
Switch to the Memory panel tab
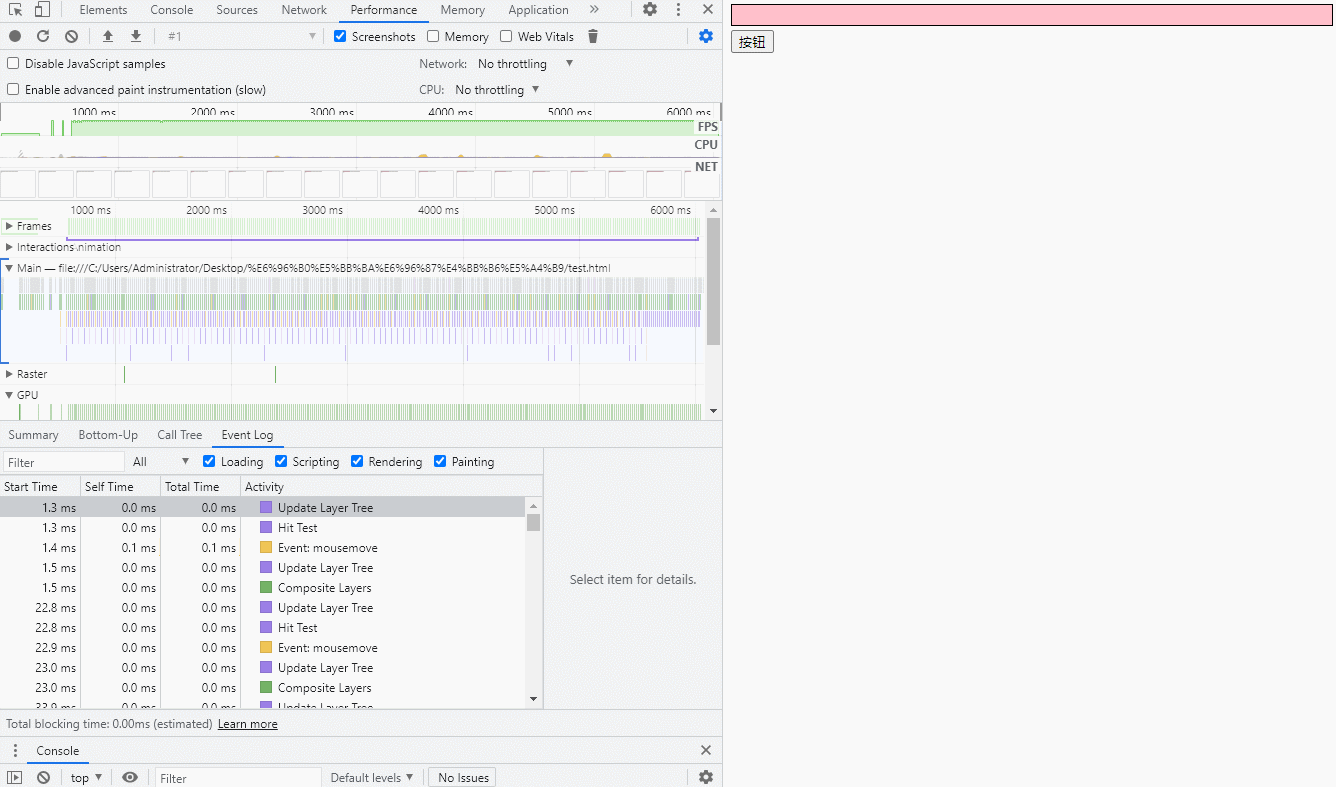(x=462, y=10)
